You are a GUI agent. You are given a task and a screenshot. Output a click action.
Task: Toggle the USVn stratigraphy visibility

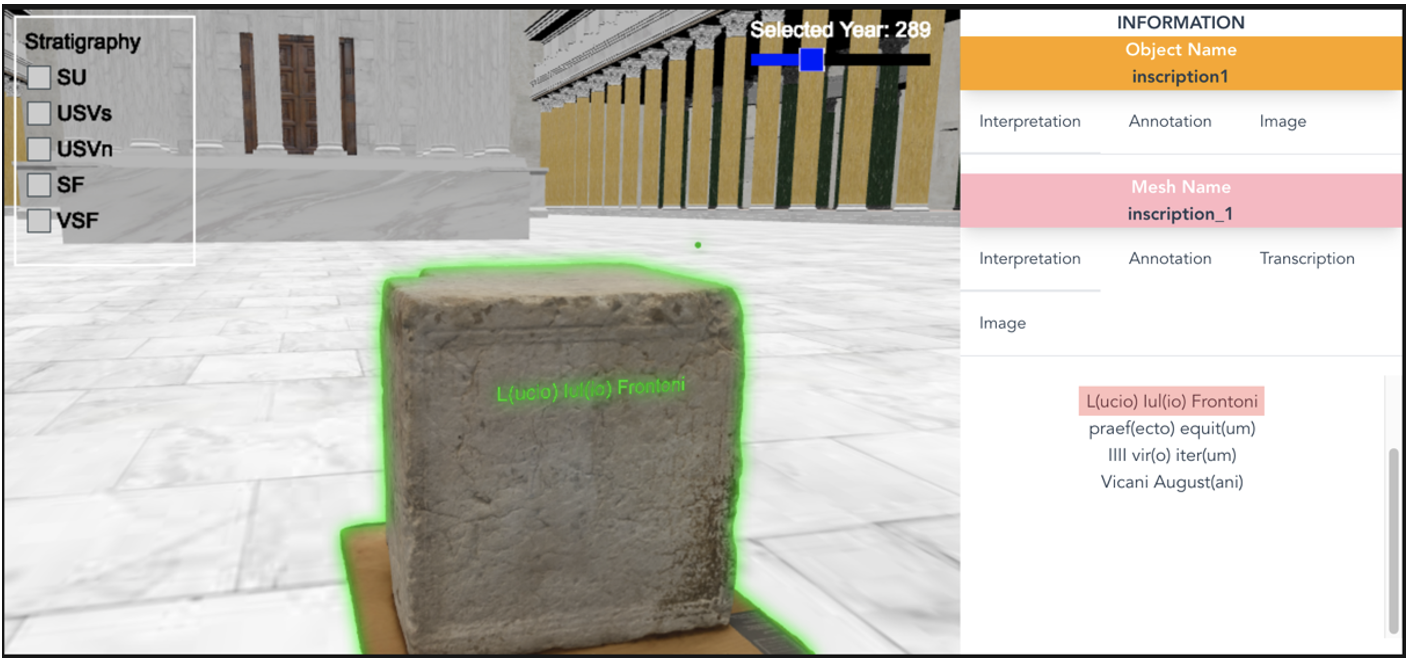point(40,148)
